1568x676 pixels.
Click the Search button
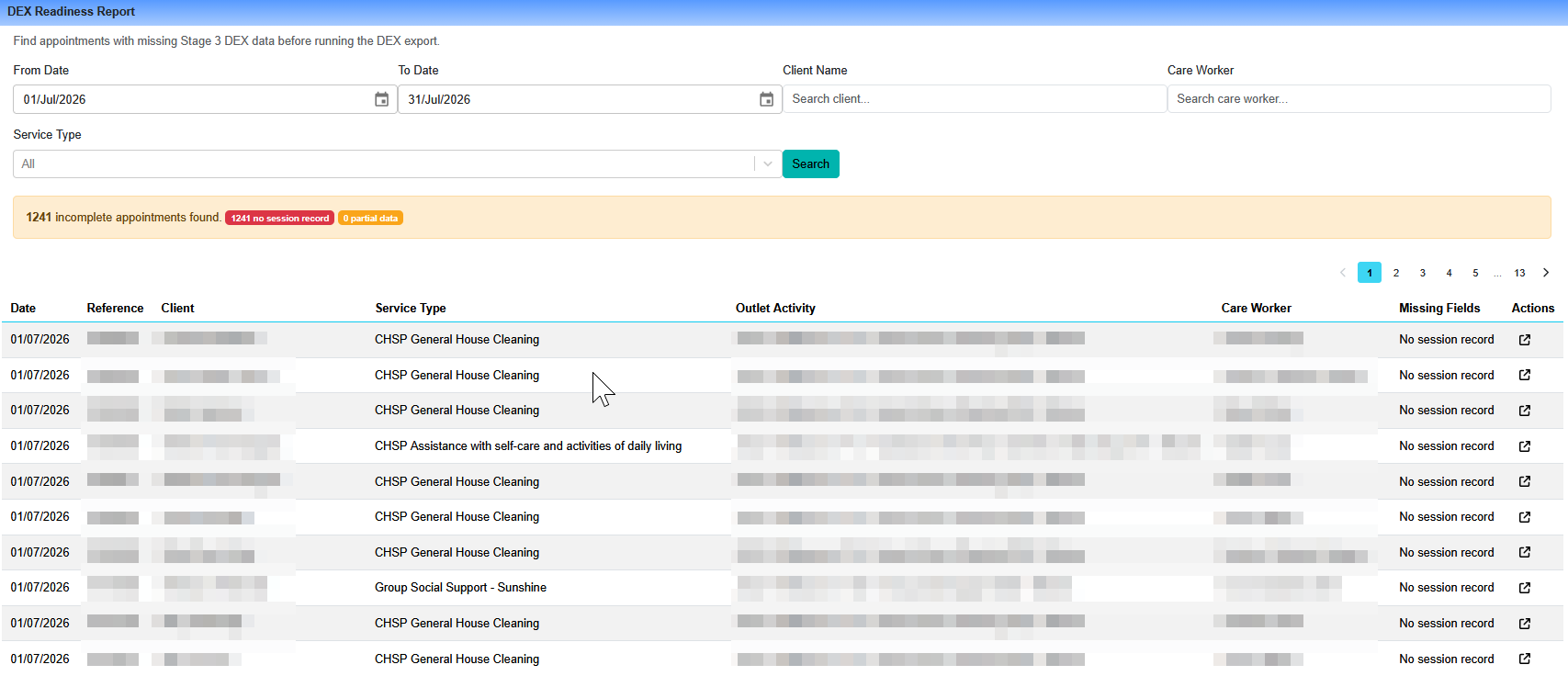tap(810, 163)
